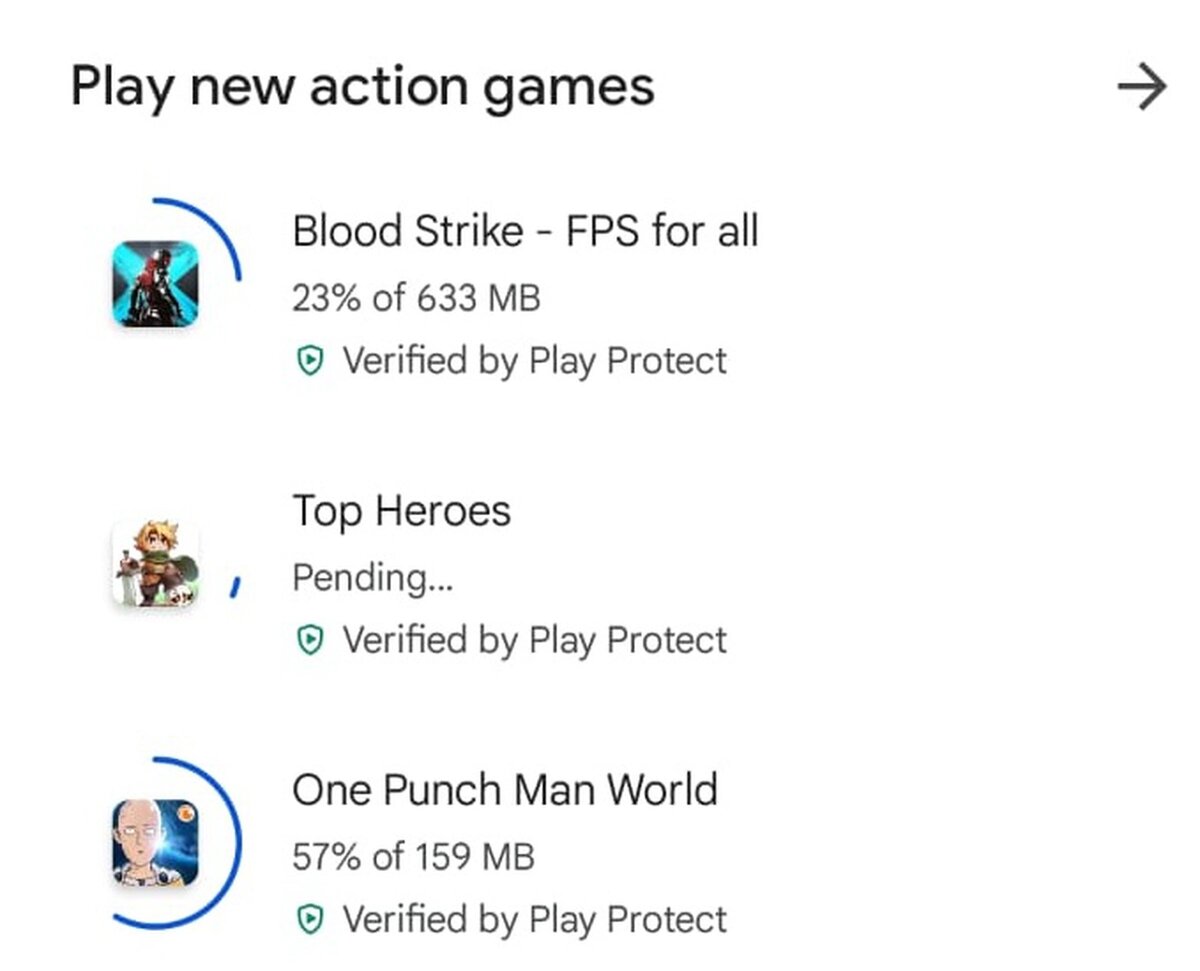This screenshot has height=971, width=1200.
Task: Tap the Top Heroes pending progress indicator
Action: point(235,587)
